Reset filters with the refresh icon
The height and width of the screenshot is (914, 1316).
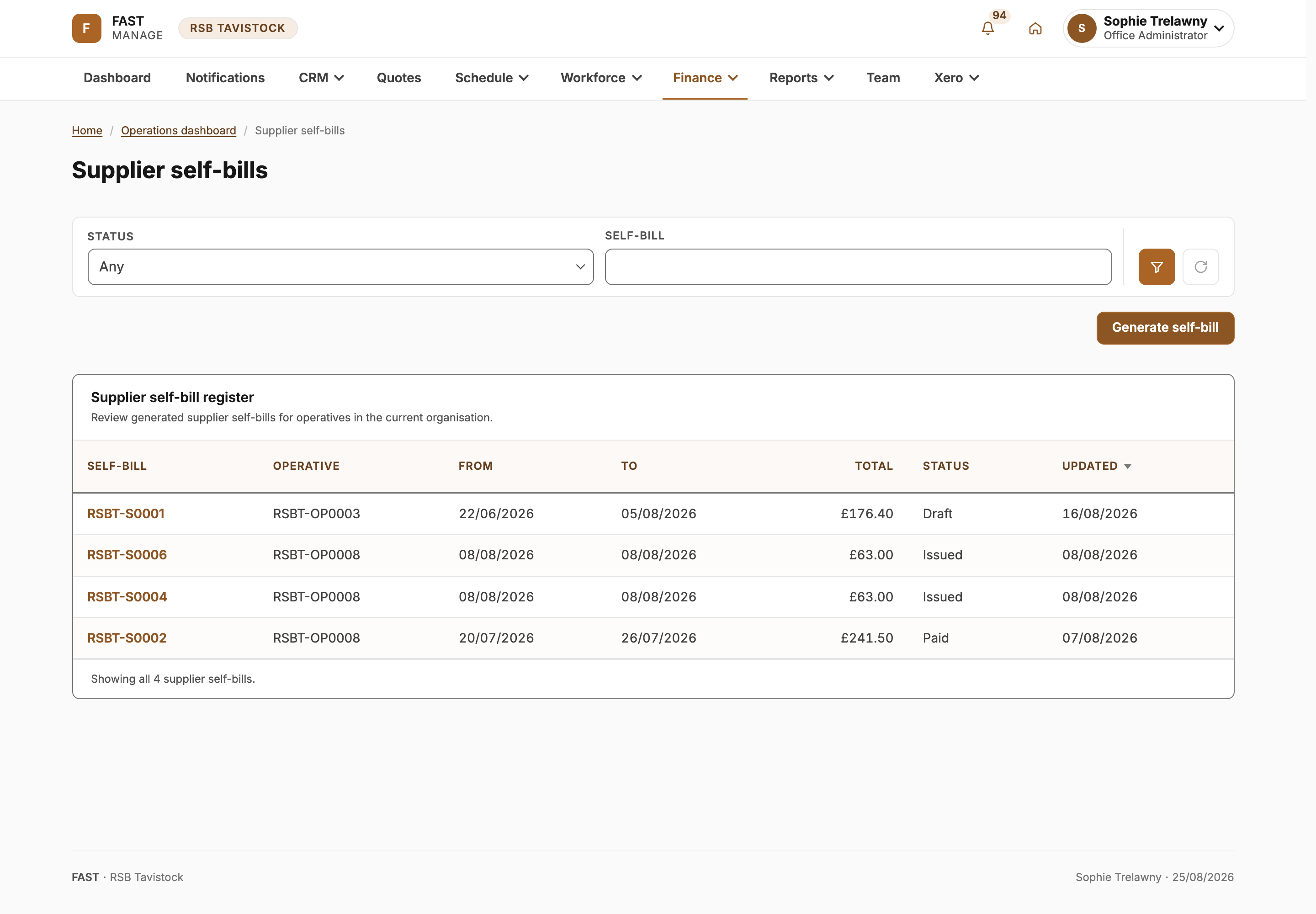pyautogui.click(x=1200, y=267)
